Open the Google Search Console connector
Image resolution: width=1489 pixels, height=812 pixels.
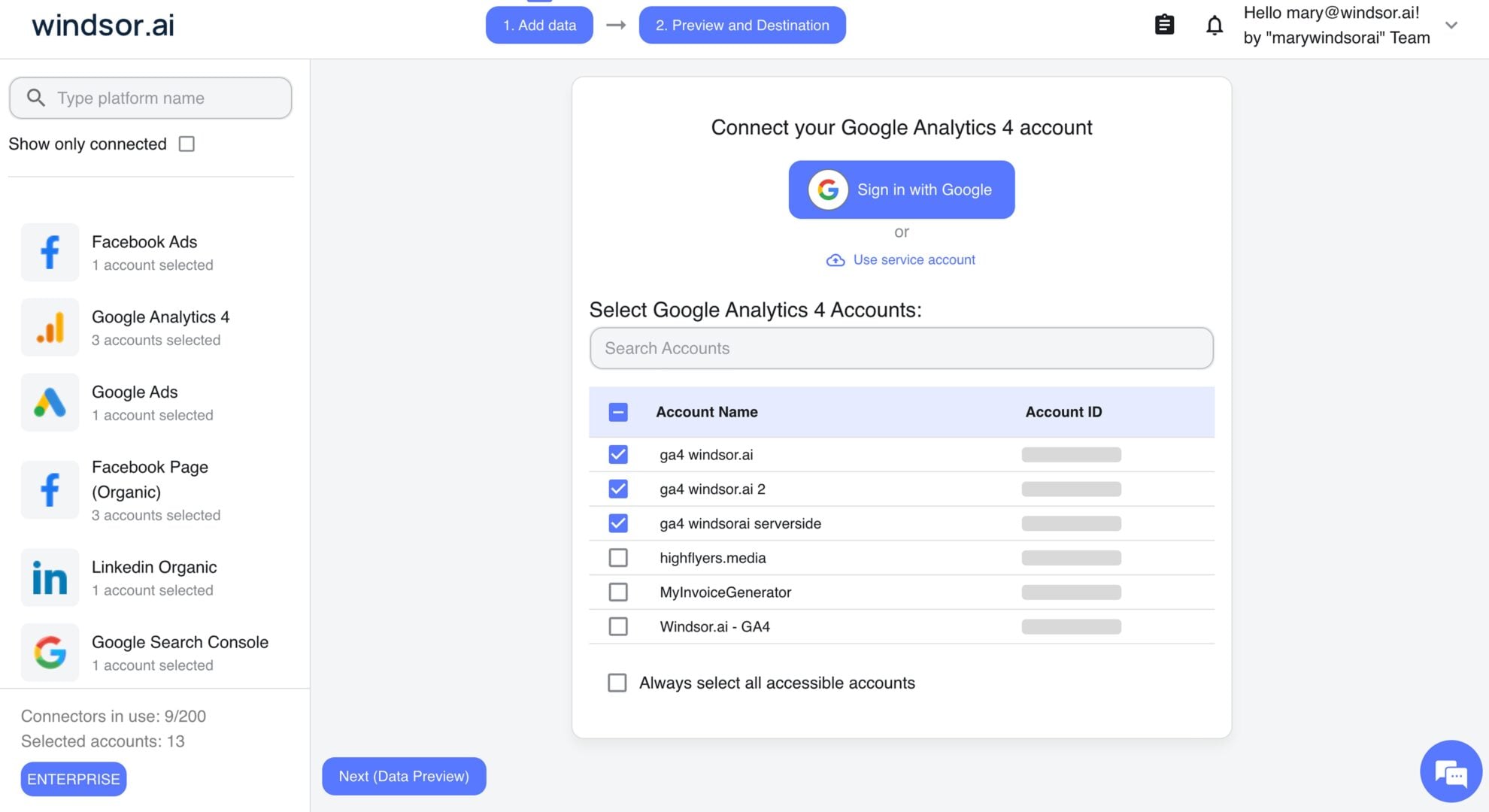(179, 652)
